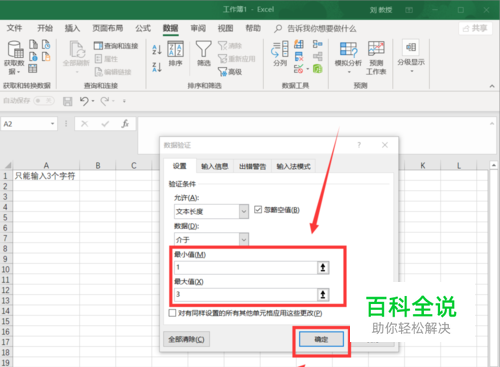The image size is (500, 367).
Task: Open the 输入法模式 dialog tab
Action: pyautogui.click(x=293, y=166)
